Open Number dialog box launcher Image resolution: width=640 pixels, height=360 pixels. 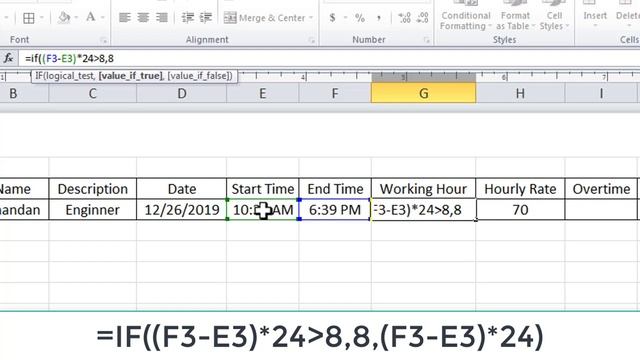(x=427, y=40)
